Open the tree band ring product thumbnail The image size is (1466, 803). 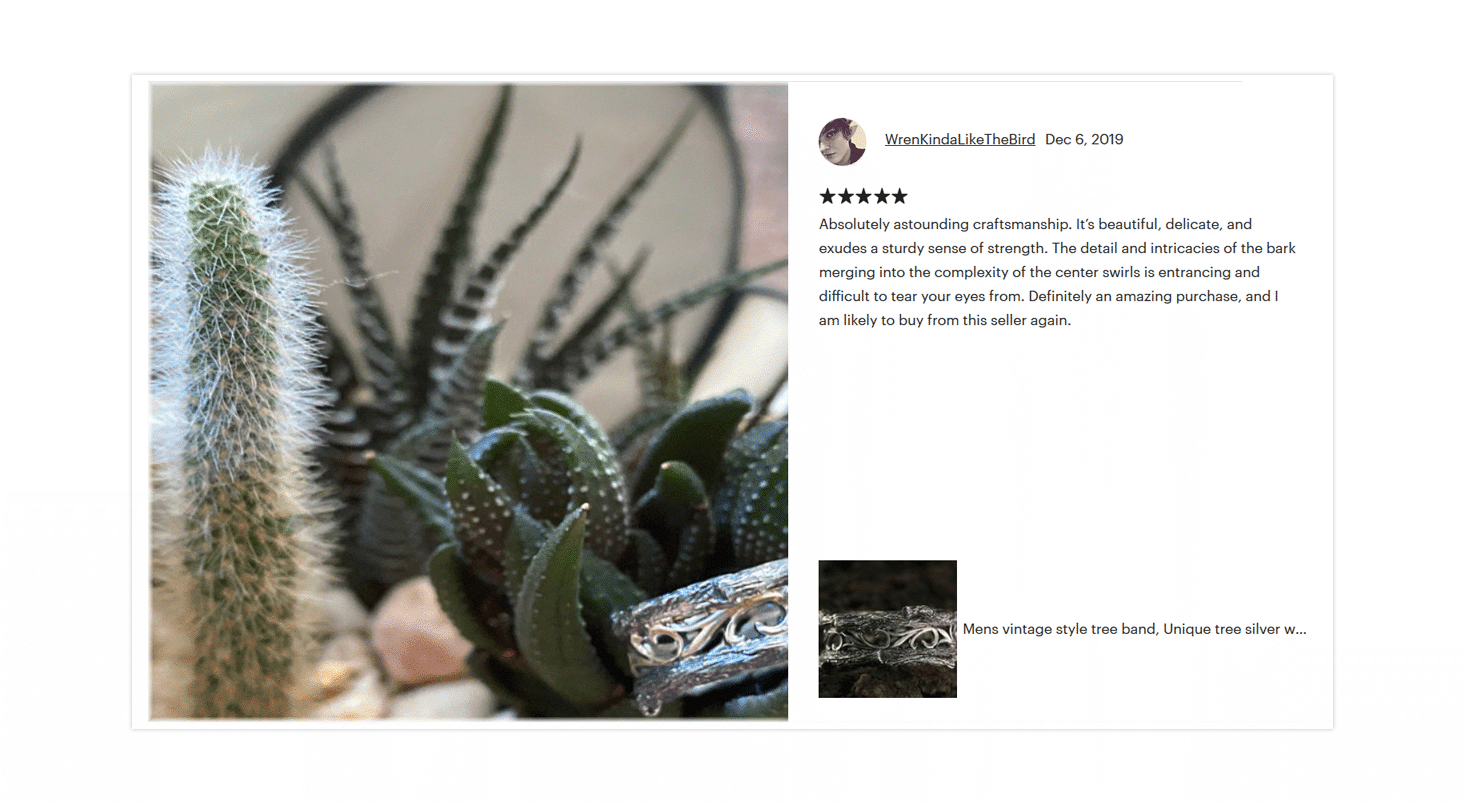[x=888, y=629]
